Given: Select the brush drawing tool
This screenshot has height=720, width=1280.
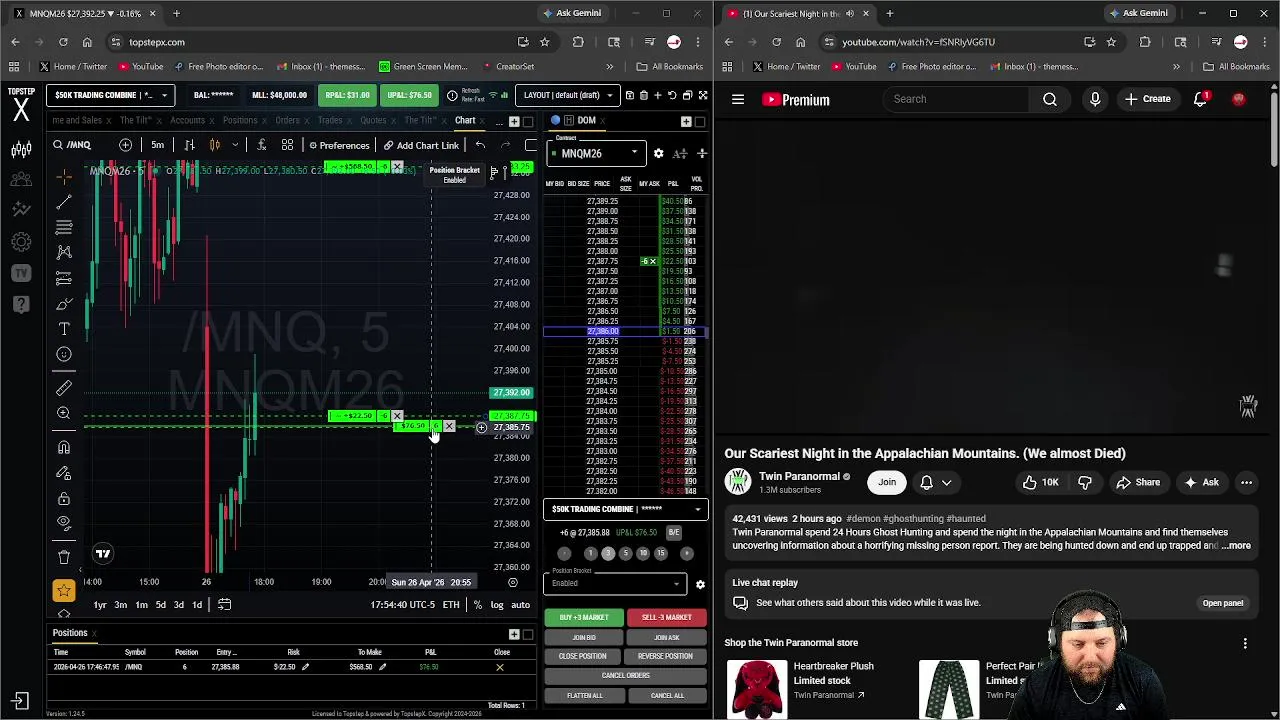Looking at the screenshot, I should click(64, 303).
